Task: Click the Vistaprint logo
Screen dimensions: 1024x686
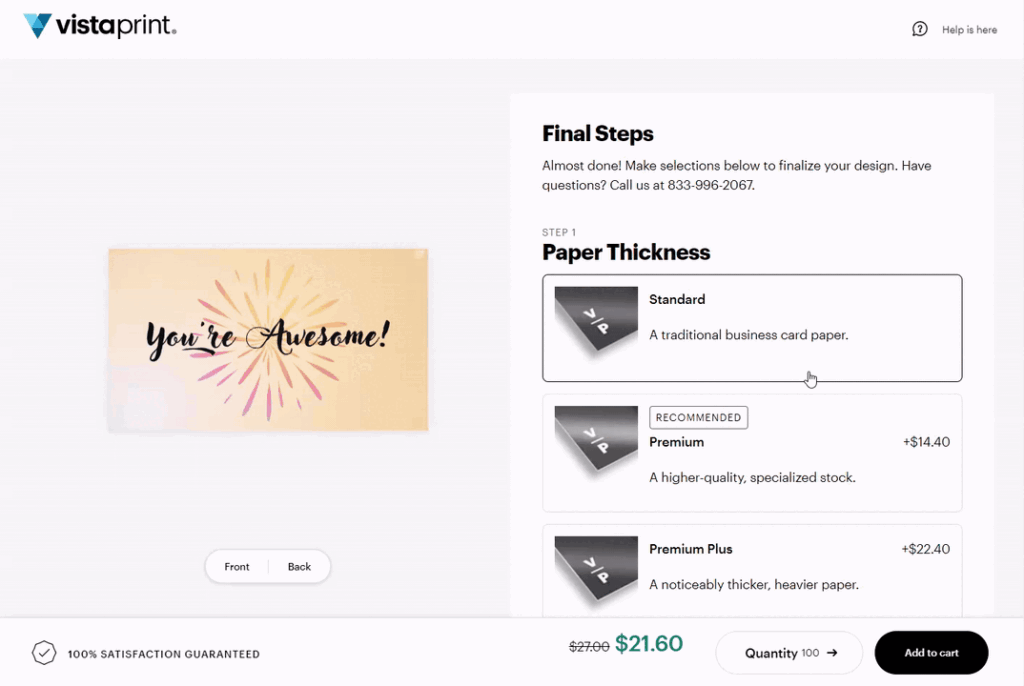Action: (100, 25)
